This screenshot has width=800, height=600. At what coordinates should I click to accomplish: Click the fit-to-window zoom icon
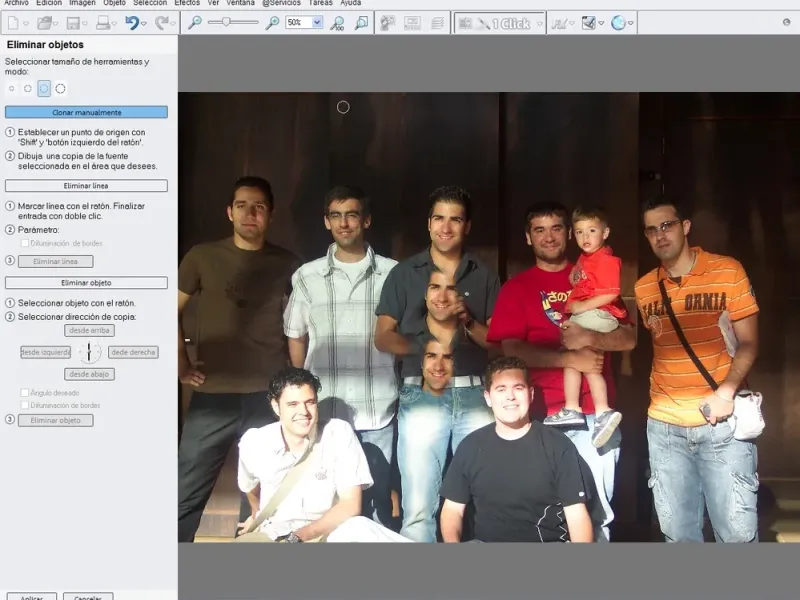[x=361, y=23]
